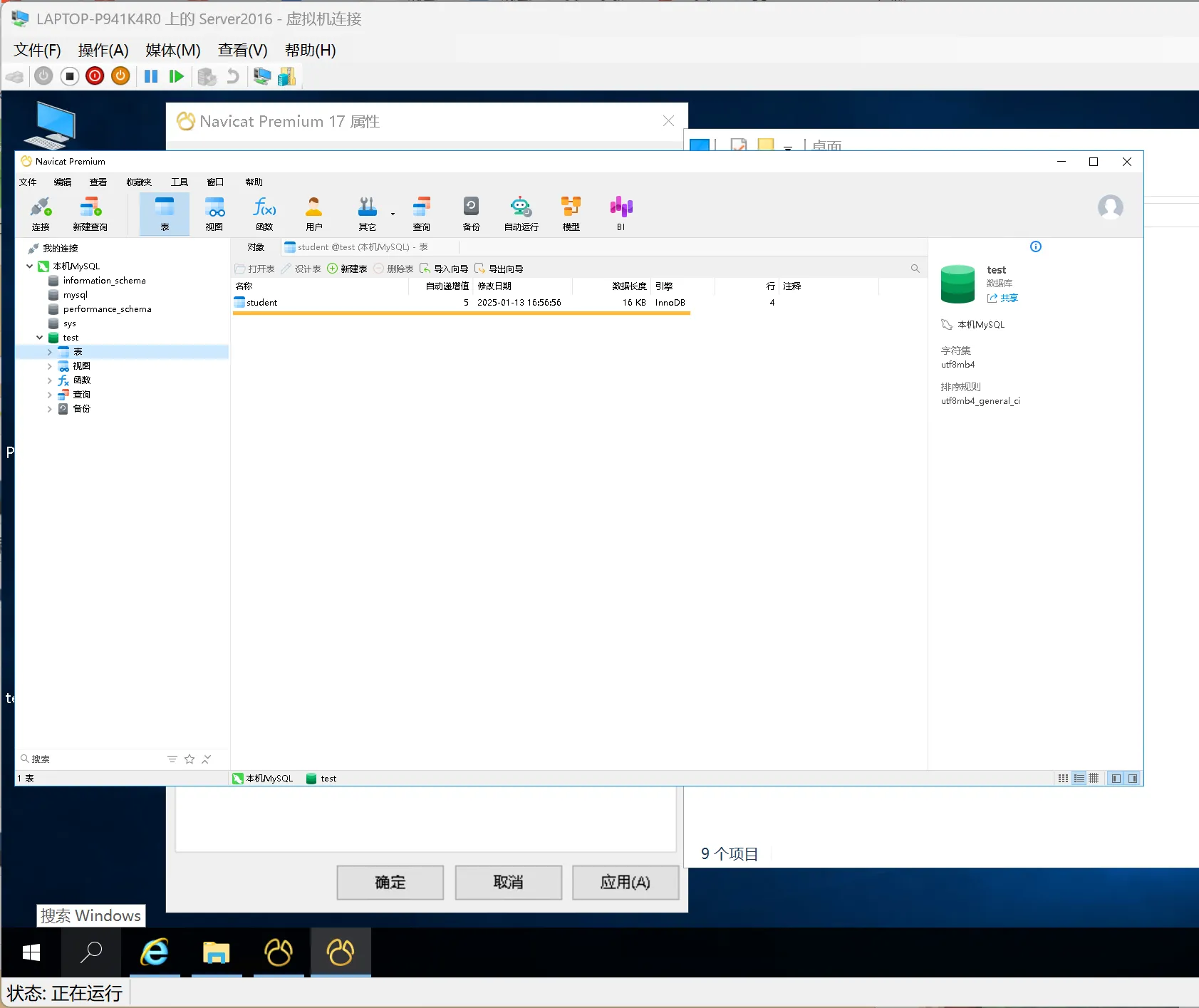
Task: Open the 函数 functions toolbar icon
Action: click(264, 214)
